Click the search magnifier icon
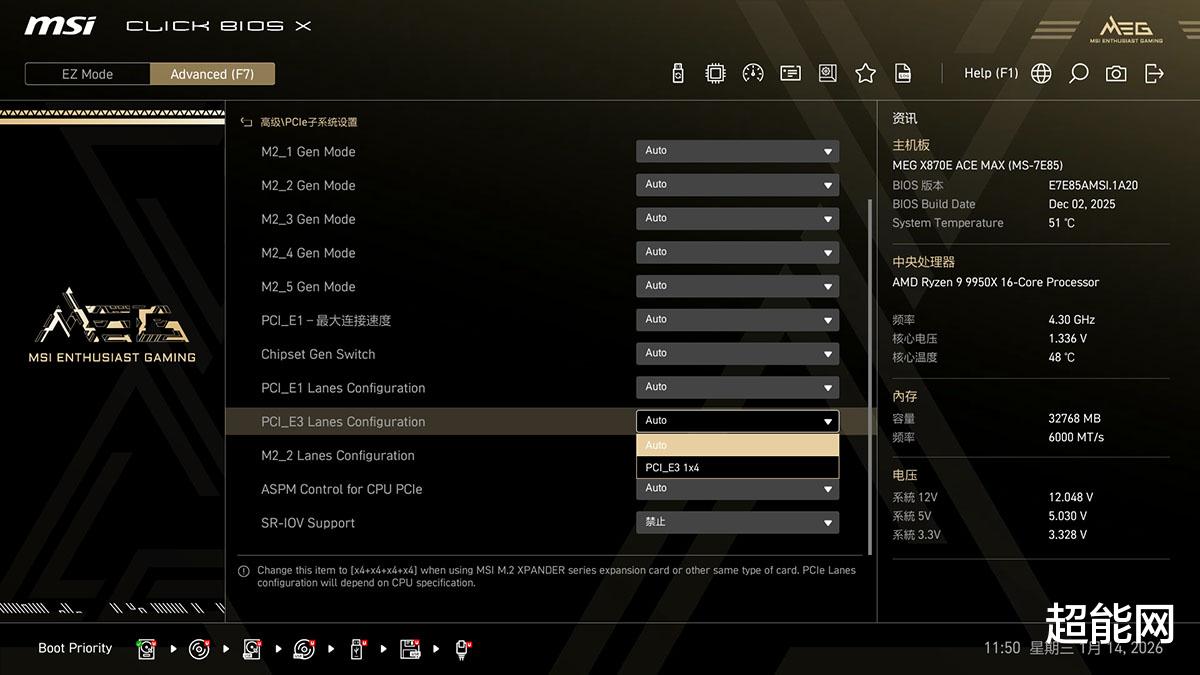The width and height of the screenshot is (1200, 675). click(x=1078, y=73)
